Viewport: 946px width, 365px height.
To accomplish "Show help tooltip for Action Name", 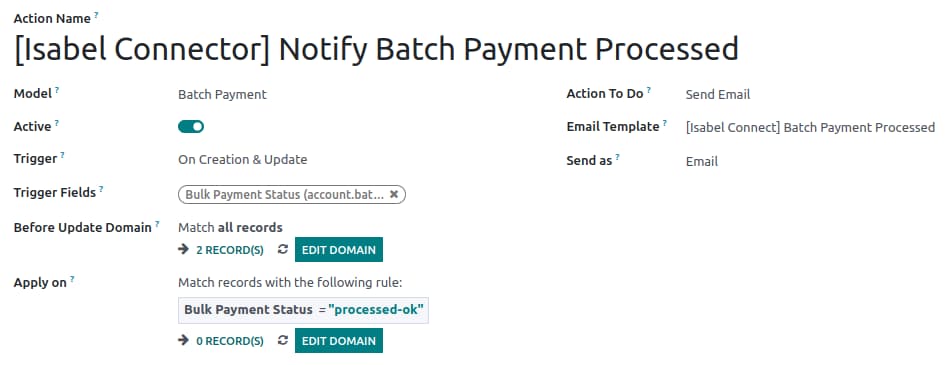I will pyautogui.click(x=96, y=15).
